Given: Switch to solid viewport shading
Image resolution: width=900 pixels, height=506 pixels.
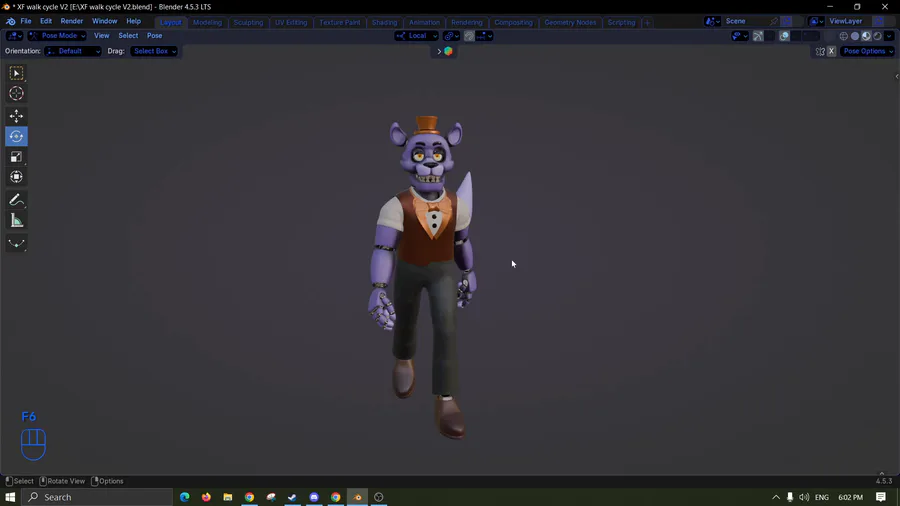Looking at the screenshot, I should coord(855,36).
